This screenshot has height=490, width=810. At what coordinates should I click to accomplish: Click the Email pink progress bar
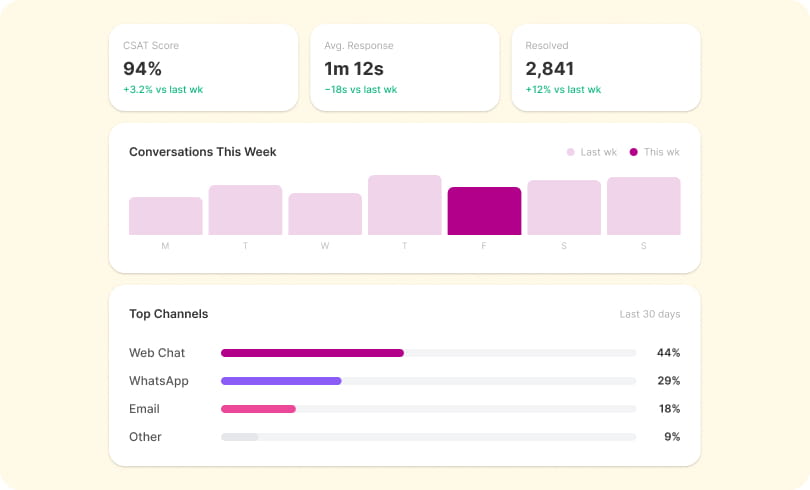click(258, 408)
